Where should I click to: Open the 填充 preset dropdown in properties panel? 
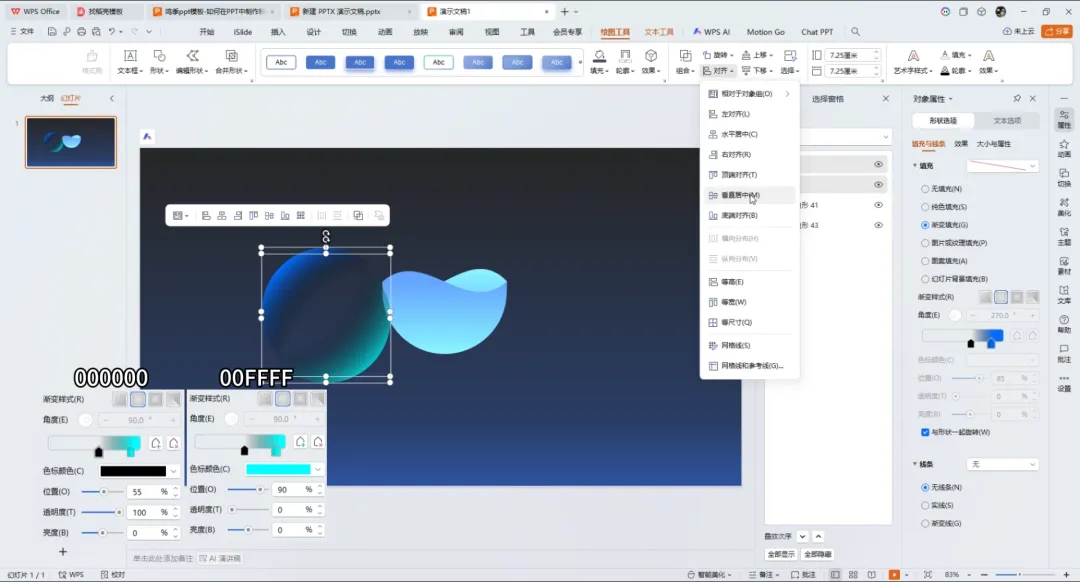coord(1002,166)
